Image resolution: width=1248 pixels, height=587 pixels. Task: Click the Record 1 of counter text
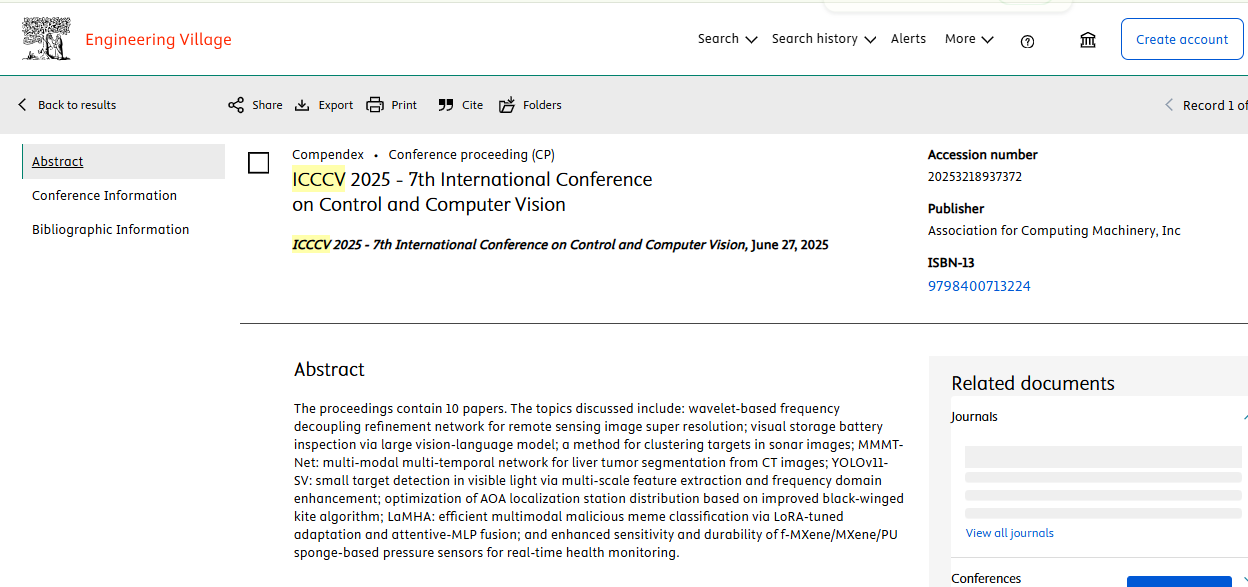pyautogui.click(x=1215, y=105)
